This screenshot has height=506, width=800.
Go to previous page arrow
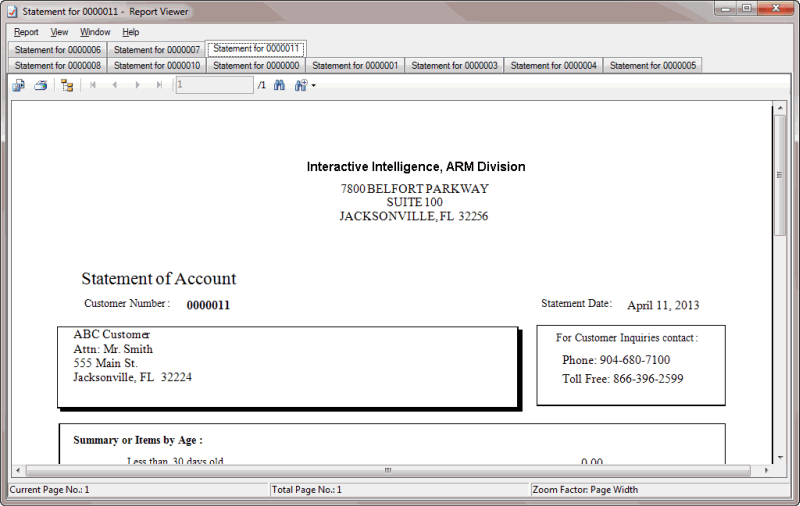(115, 86)
